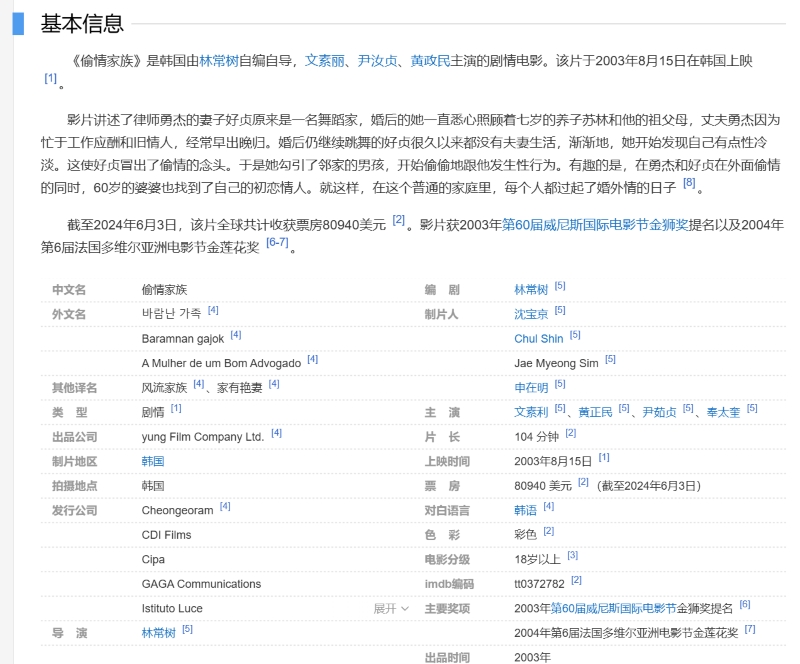Screen dimensions: 800x664
Task: Open 第60届威尼斯国际电影节 in the 主要奖项 row
Action: click(612, 608)
